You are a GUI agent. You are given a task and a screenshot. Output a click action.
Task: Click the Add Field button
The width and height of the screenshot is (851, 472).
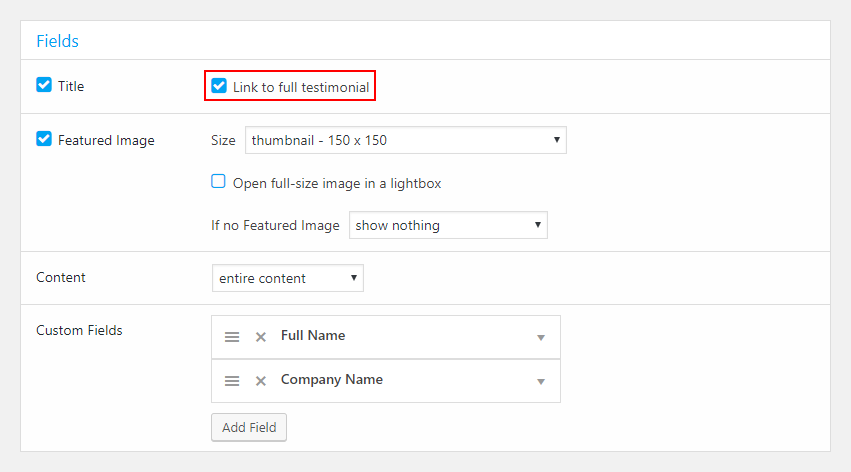click(x=249, y=428)
